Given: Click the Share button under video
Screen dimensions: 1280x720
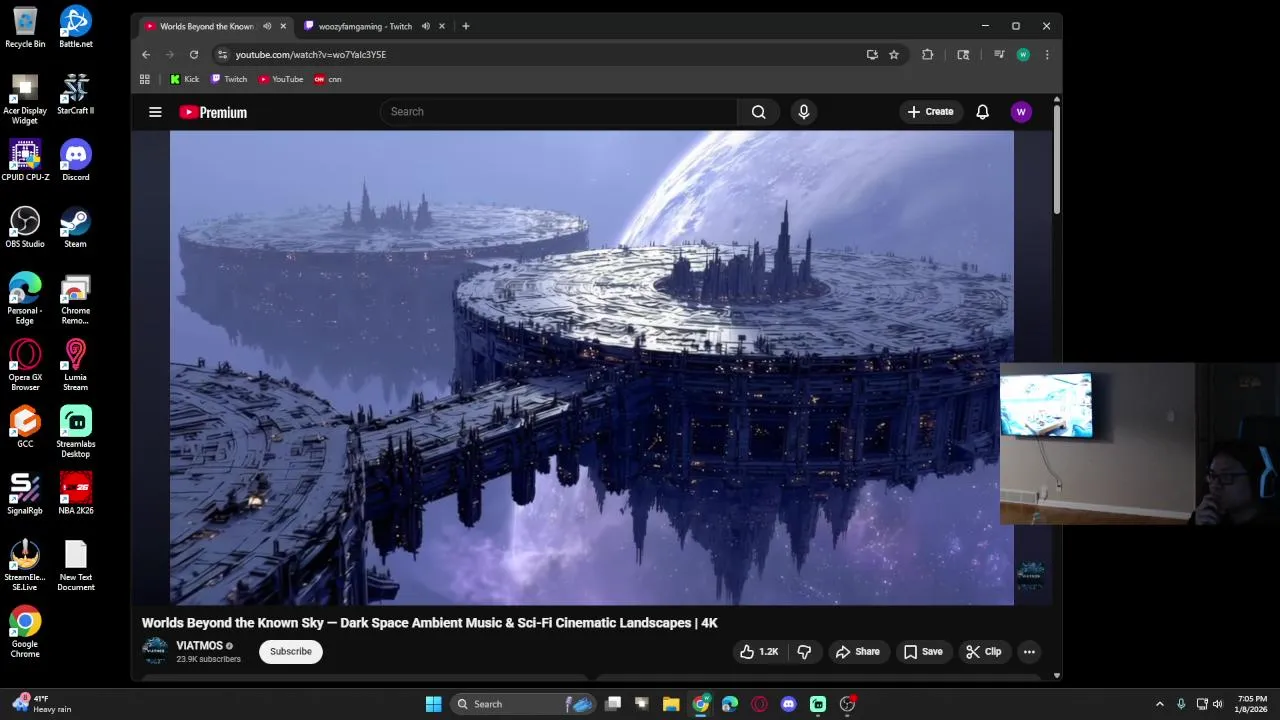Looking at the screenshot, I should [x=858, y=652].
